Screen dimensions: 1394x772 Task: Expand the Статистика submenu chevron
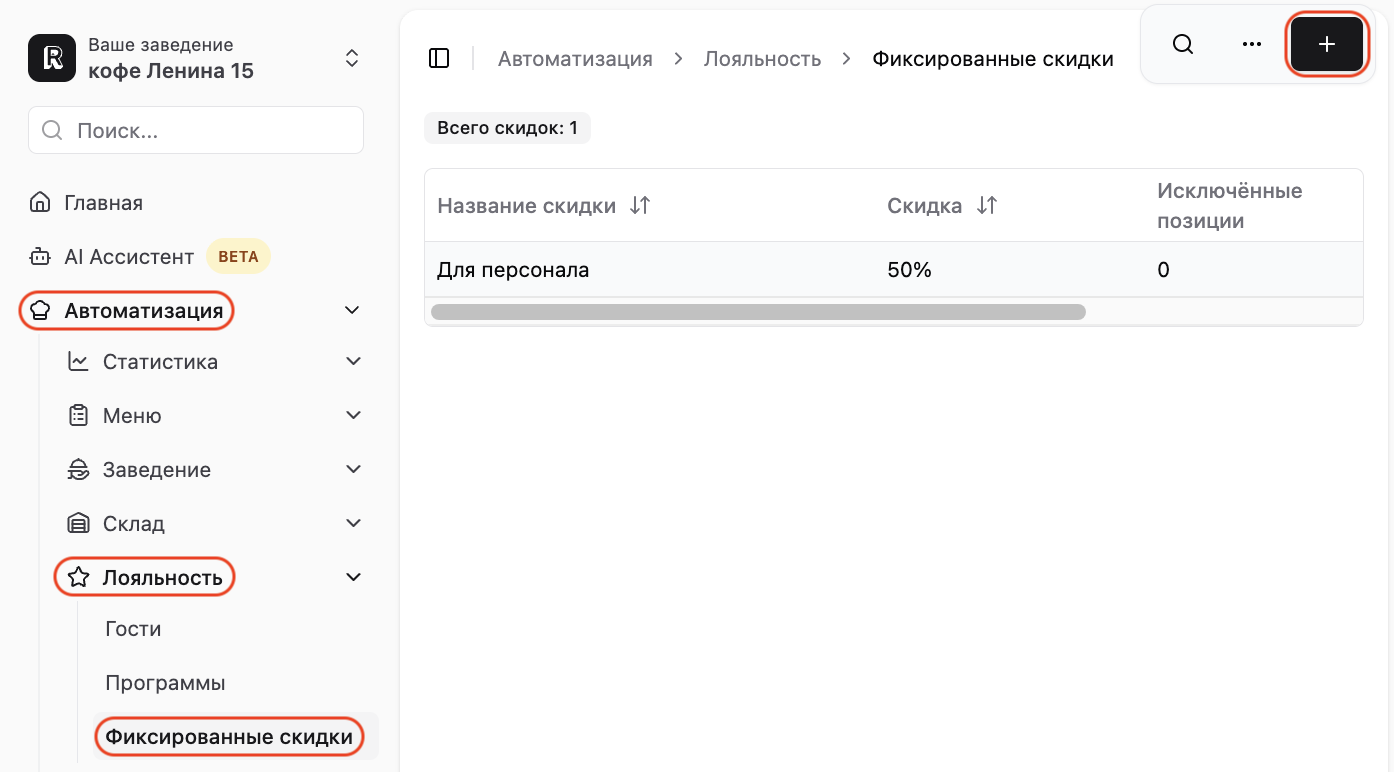(353, 361)
